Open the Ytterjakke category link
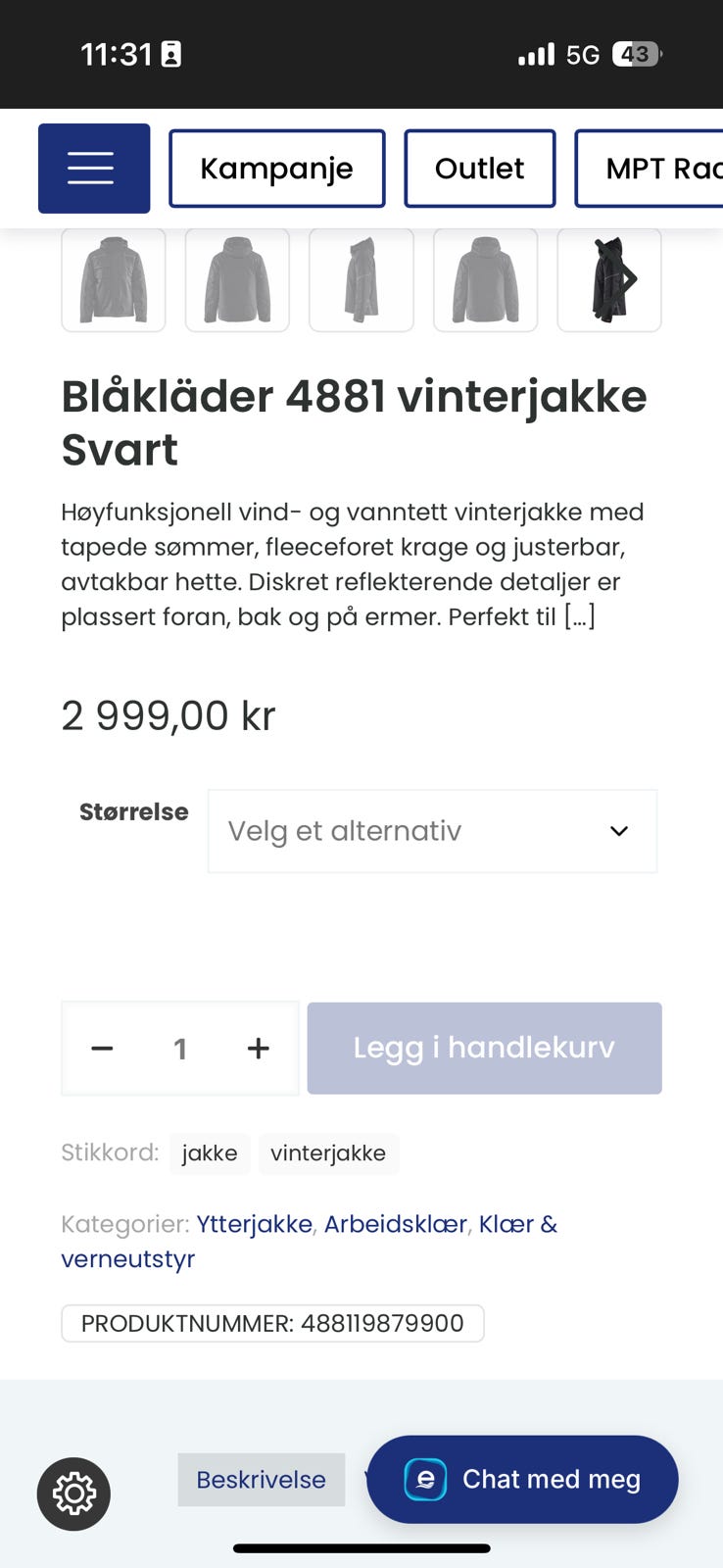 (x=254, y=1224)
